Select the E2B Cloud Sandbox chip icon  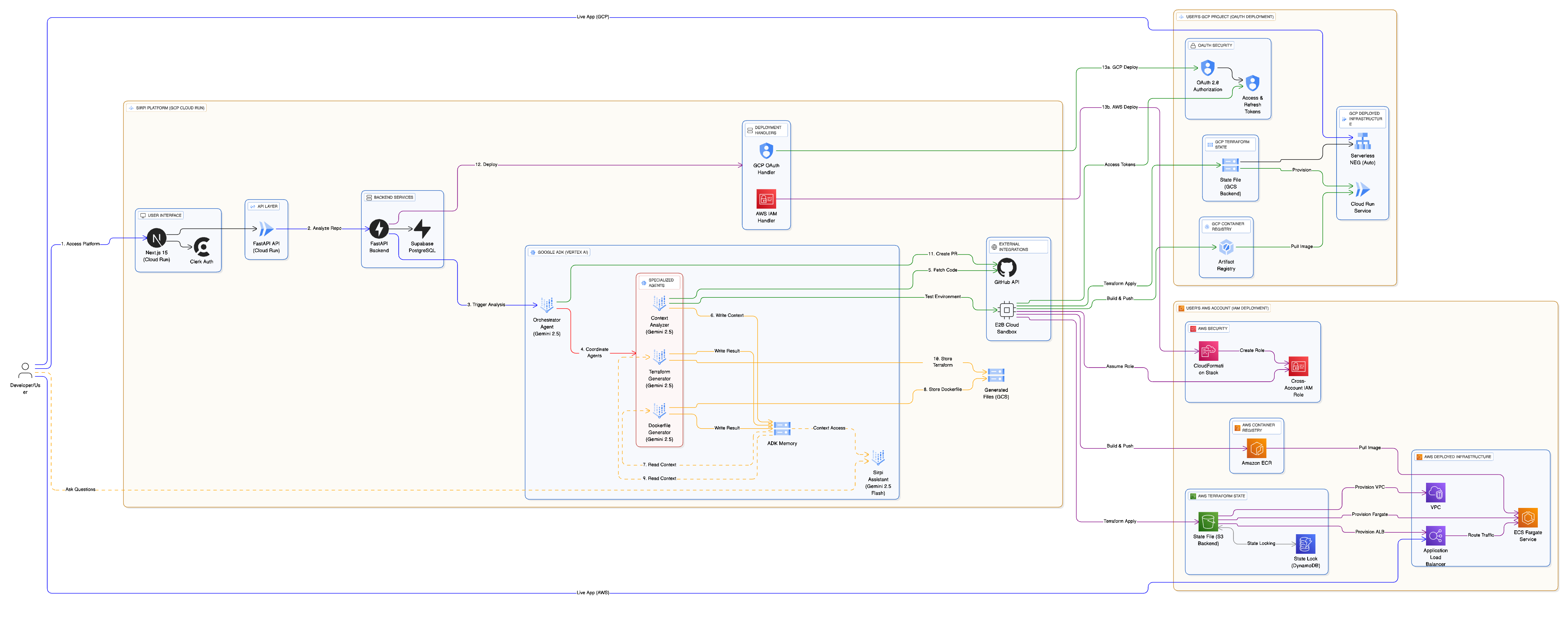pyautogui.click(x=1006, y=310)
